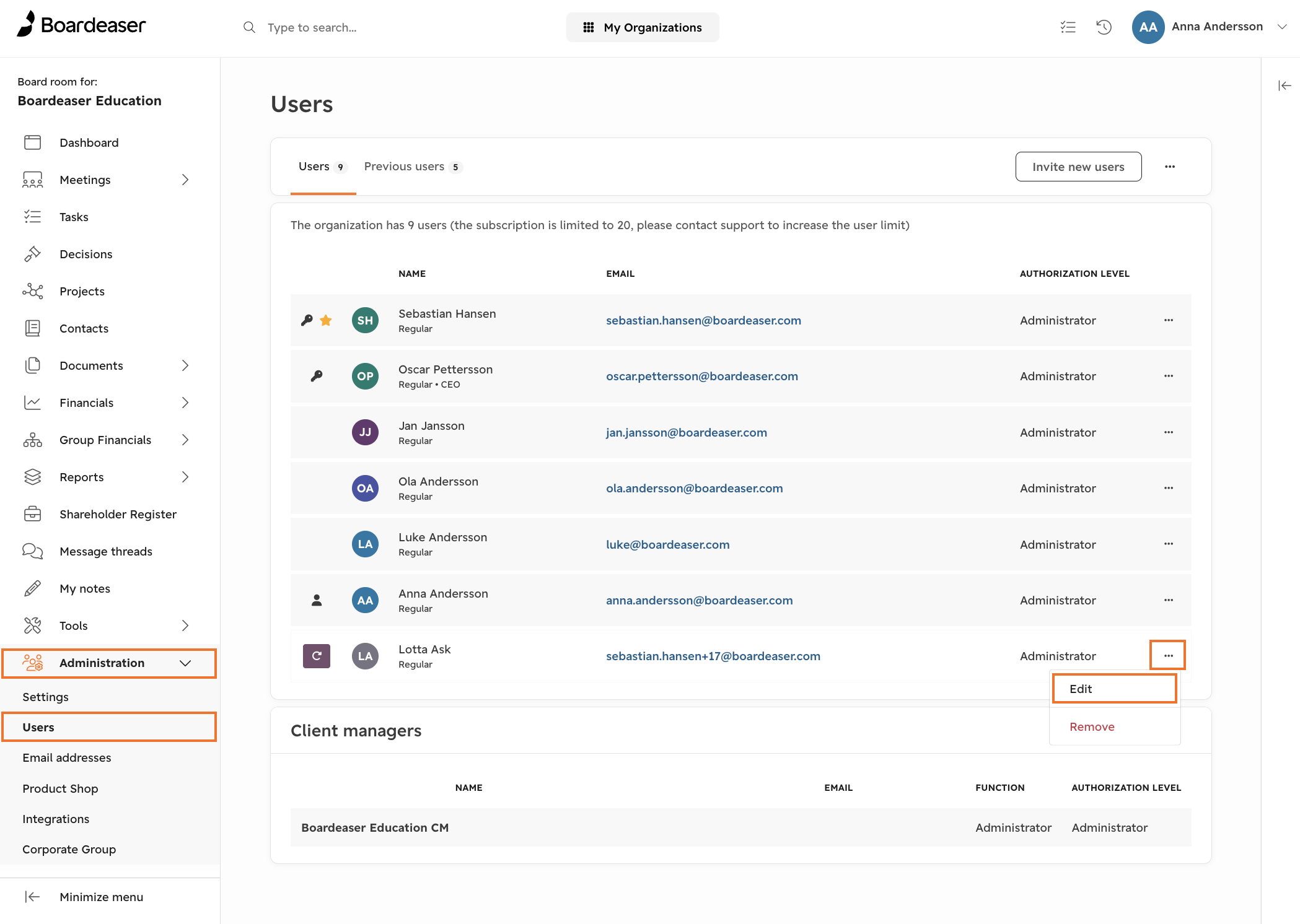Click the Invite new users button
Image resolution: width=1300 pixels, height=924 pixels.
pos(1078,167)
